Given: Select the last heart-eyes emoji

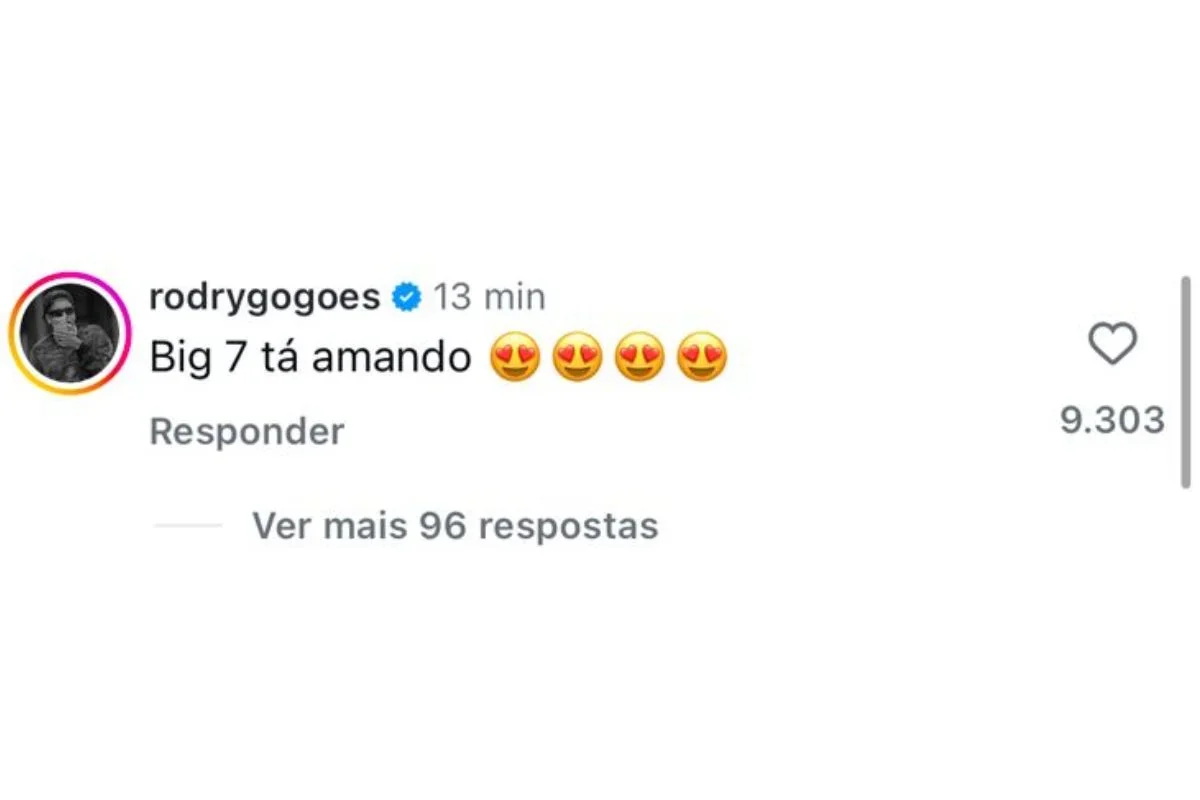Looking at the screenshot, I should click(x=701, y=357).
